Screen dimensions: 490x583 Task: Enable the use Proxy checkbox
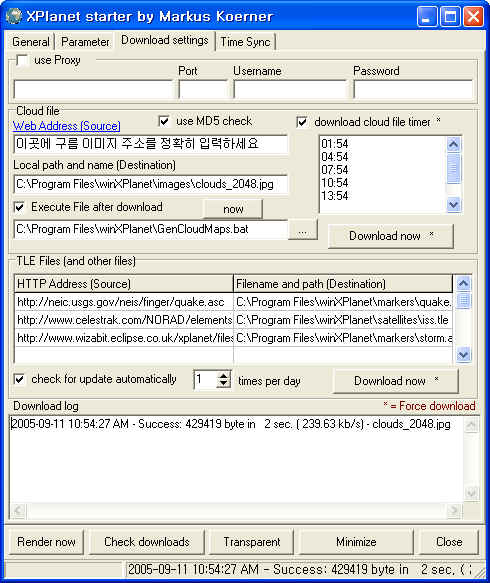coord(22,60)
